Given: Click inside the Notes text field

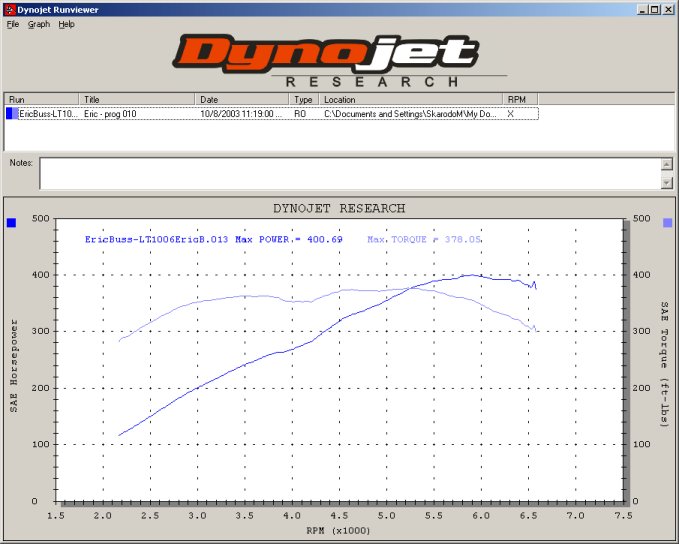Looking at the screenshot, I should pos(350,173).
